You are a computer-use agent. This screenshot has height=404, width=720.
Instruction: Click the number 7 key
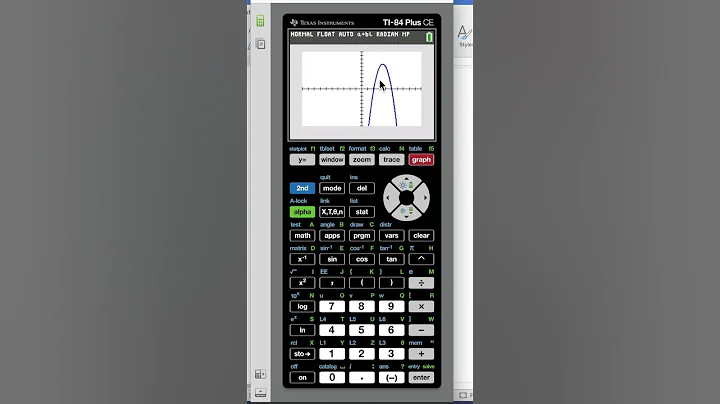click(x=332, y=306)
